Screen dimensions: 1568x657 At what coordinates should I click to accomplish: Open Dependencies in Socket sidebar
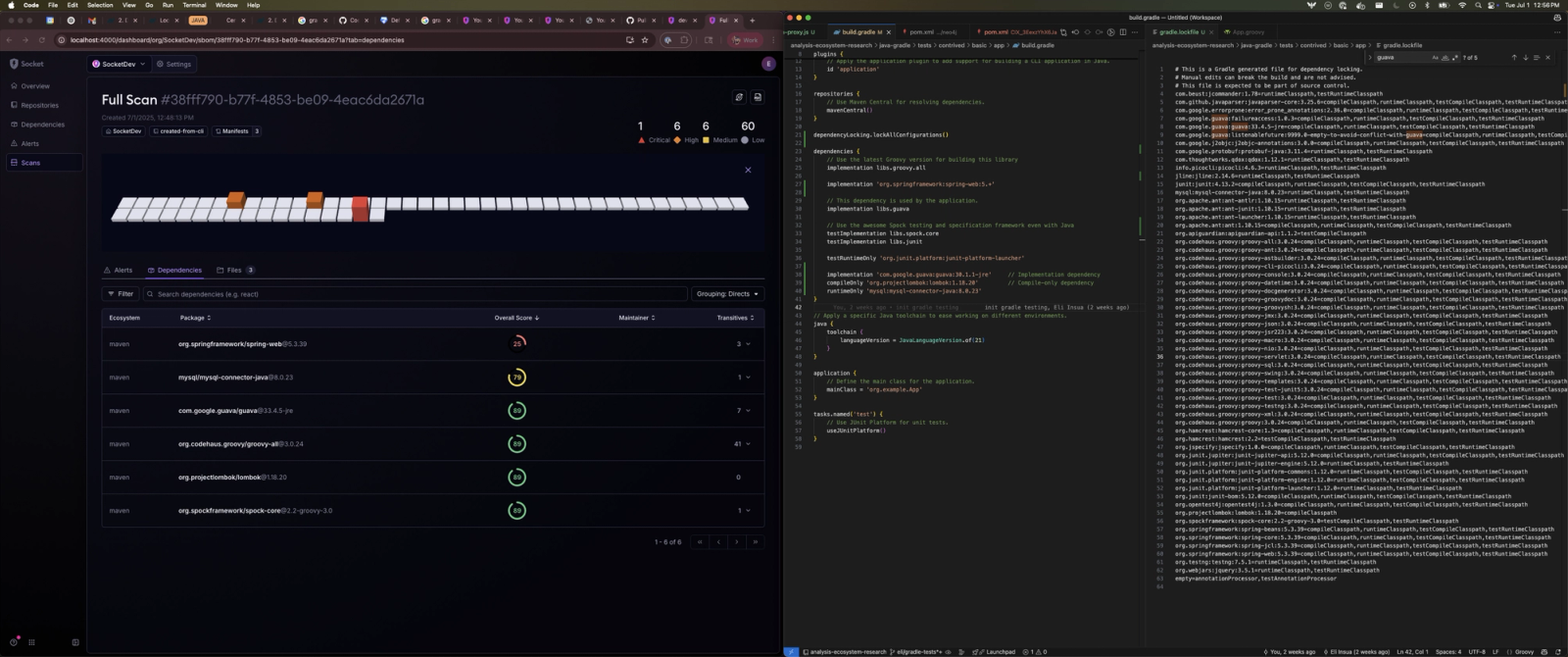click(x=42, y=125)
